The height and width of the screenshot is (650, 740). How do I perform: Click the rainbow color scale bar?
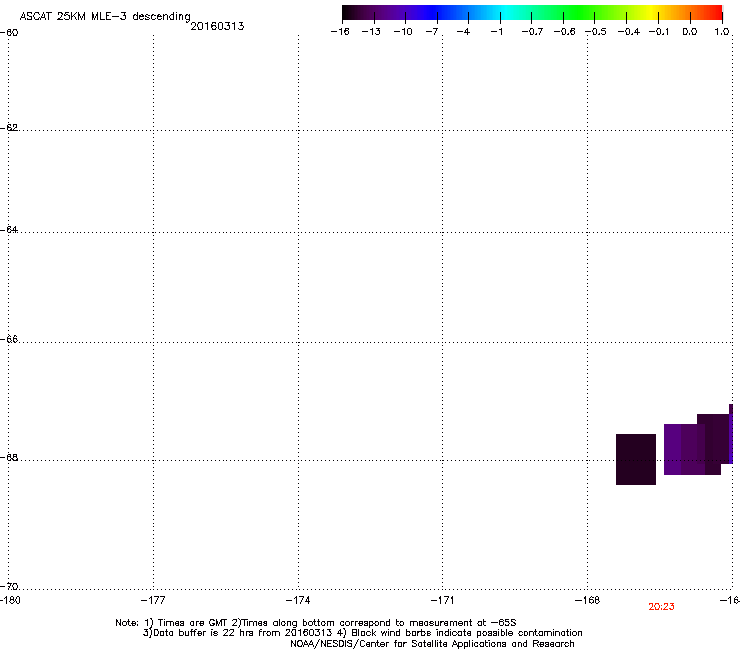pos(532,13)
